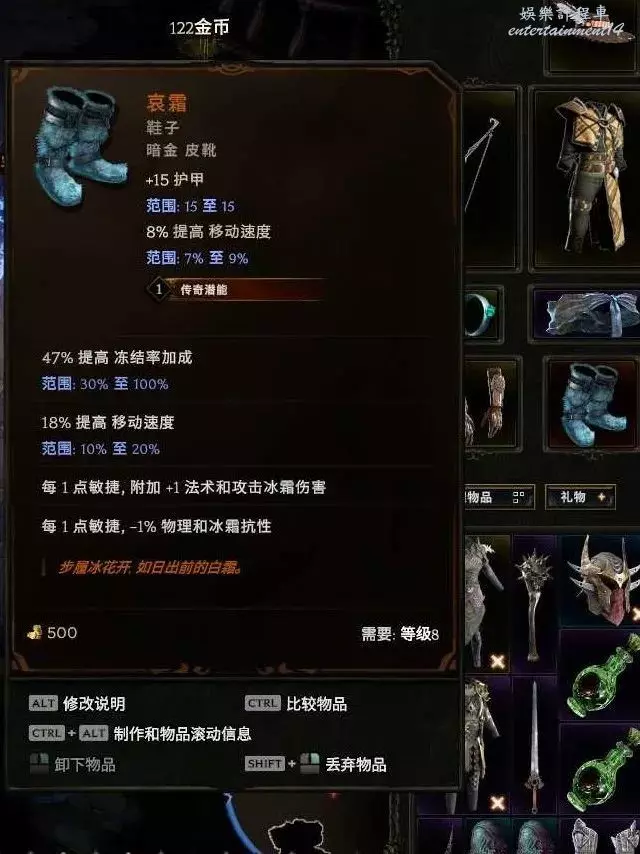Click the 500 gold sell value
The width and height of the screenshot is (640, 854).
(x=52, y=632)
